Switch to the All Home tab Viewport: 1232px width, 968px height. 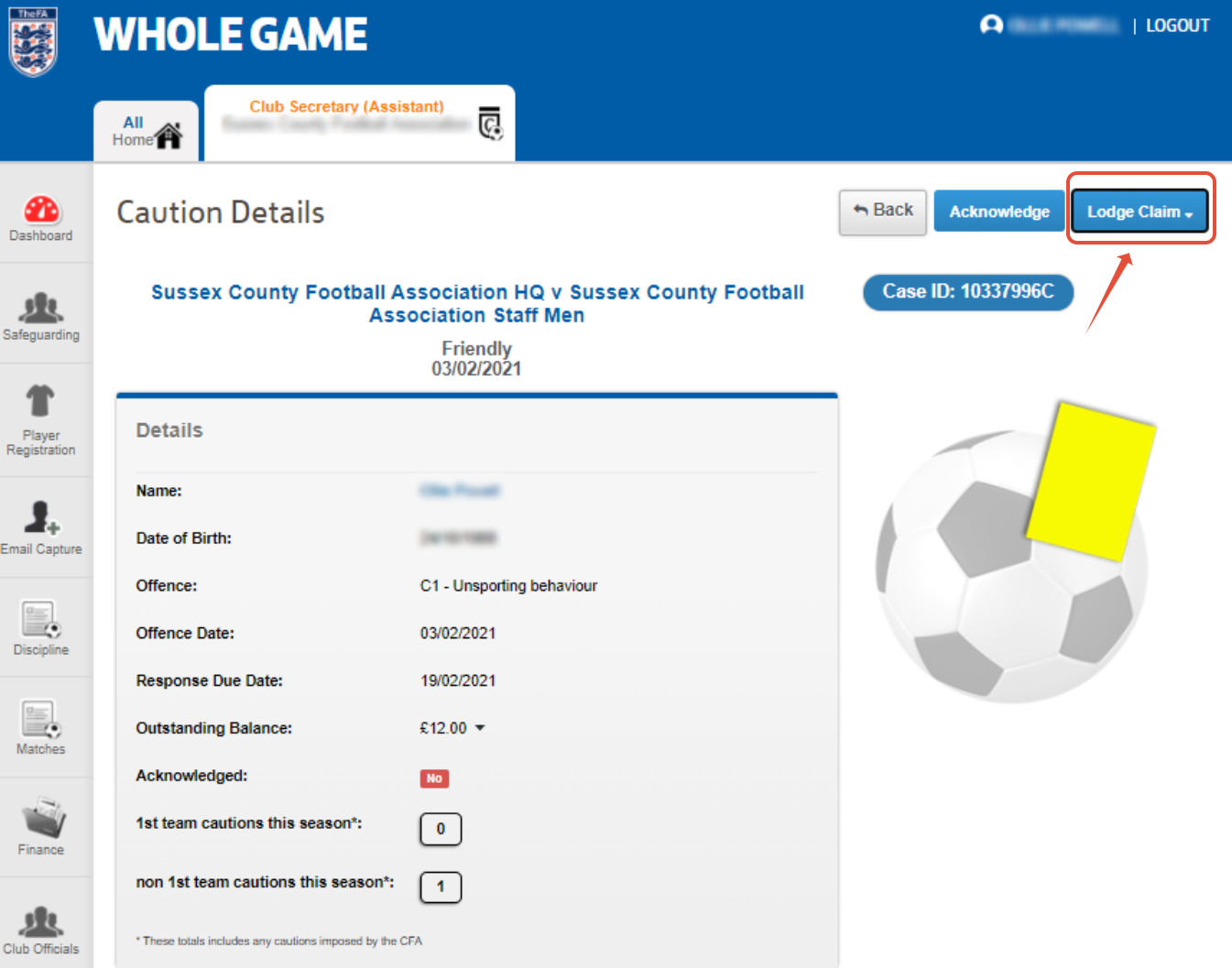[x=147, y=132]
